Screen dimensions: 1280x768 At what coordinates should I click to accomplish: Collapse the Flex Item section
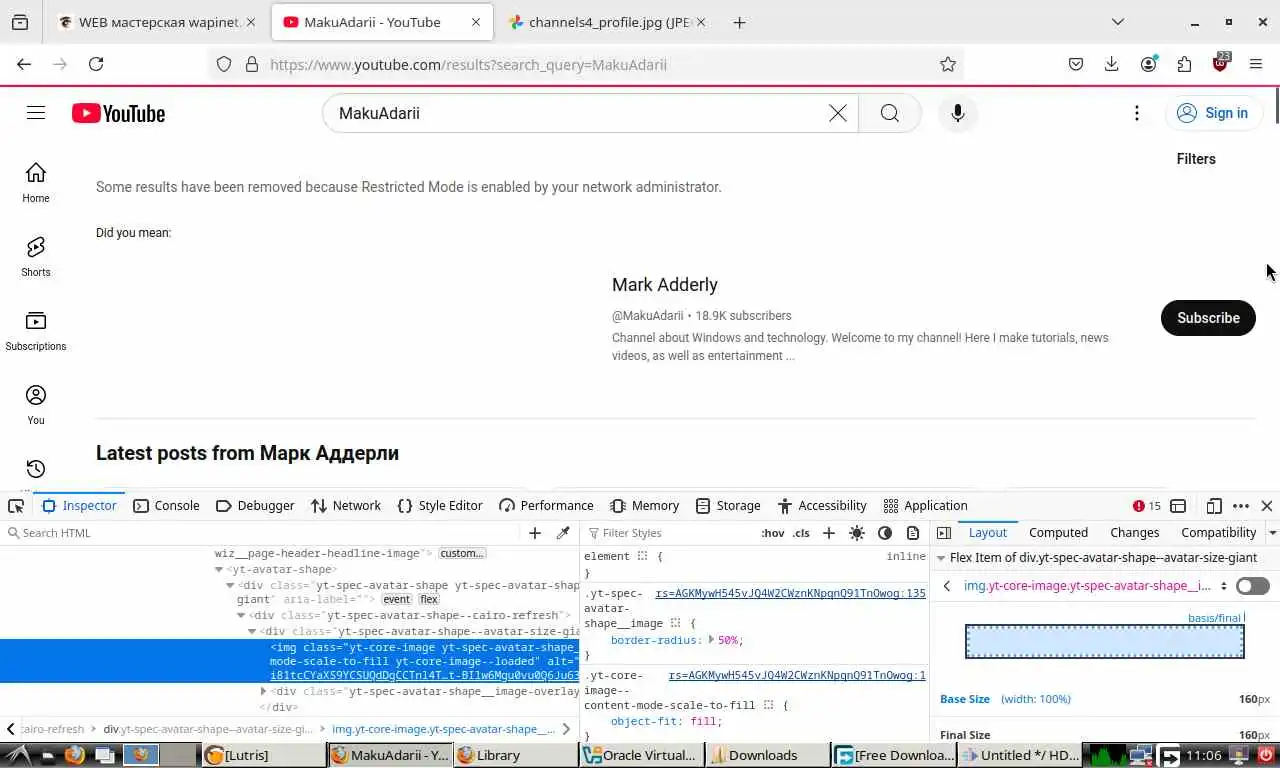940,558
